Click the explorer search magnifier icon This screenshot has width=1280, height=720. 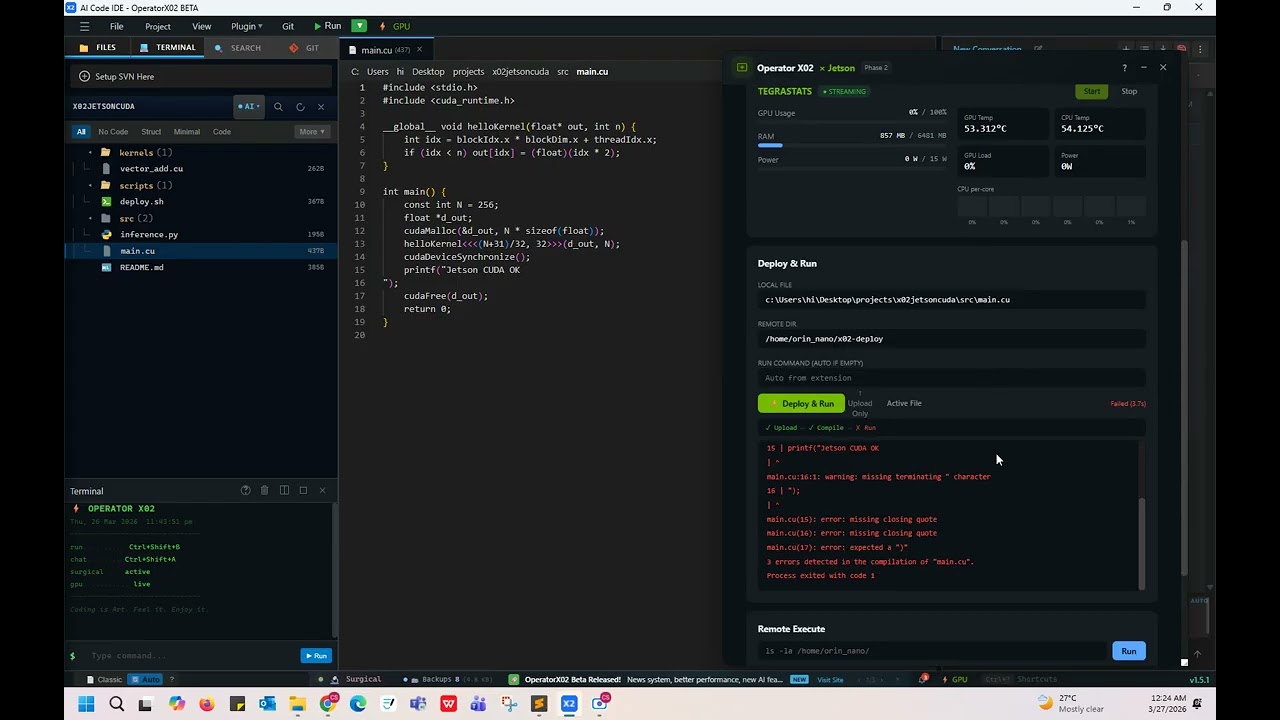[x=278, y=106]
